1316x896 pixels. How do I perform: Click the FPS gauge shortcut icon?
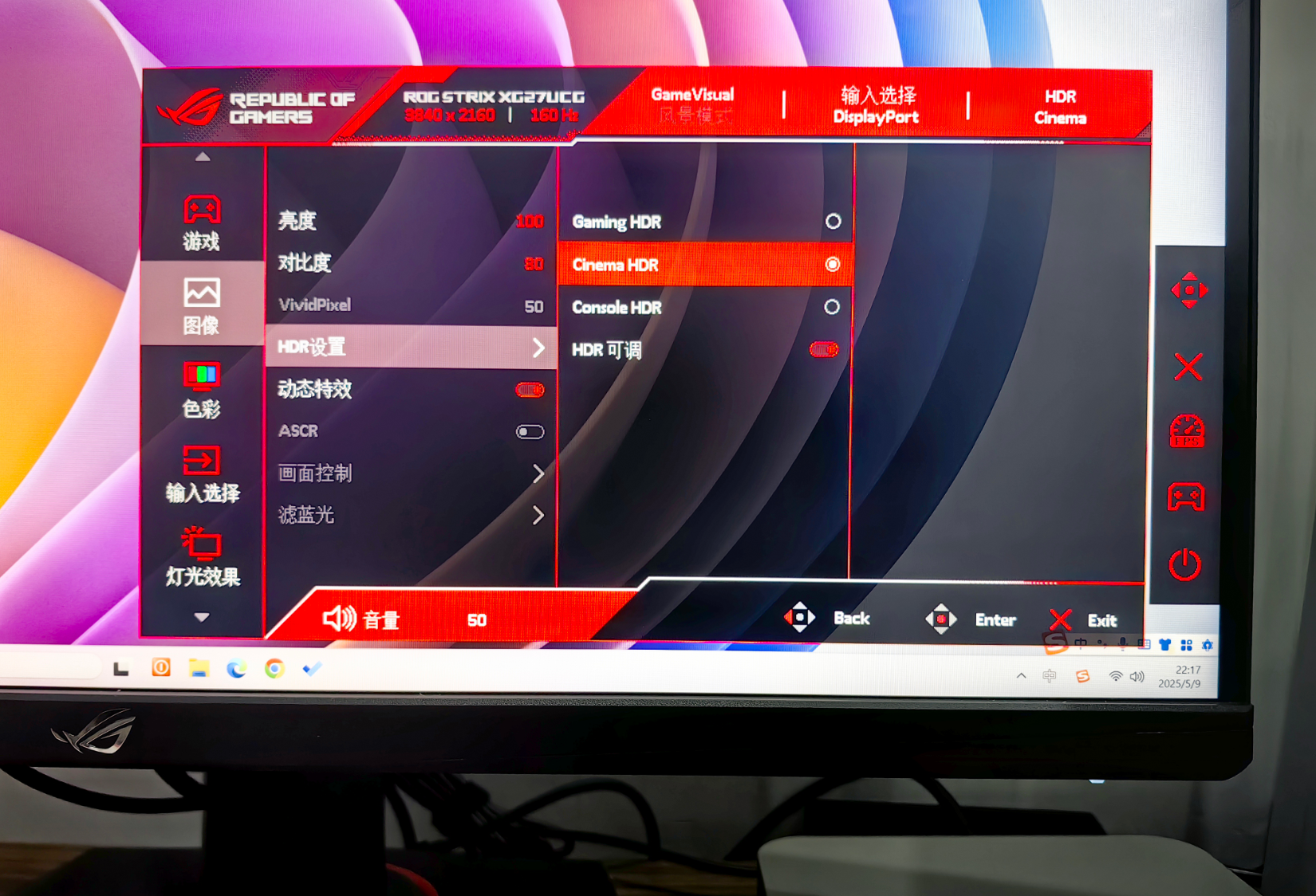tap(1187, 431)
